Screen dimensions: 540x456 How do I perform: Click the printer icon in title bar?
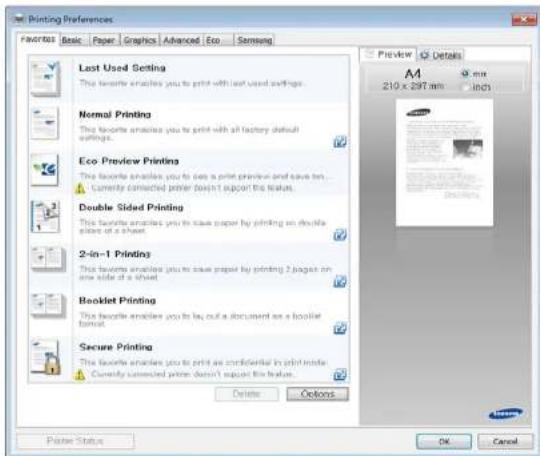(x=19, y=19)
